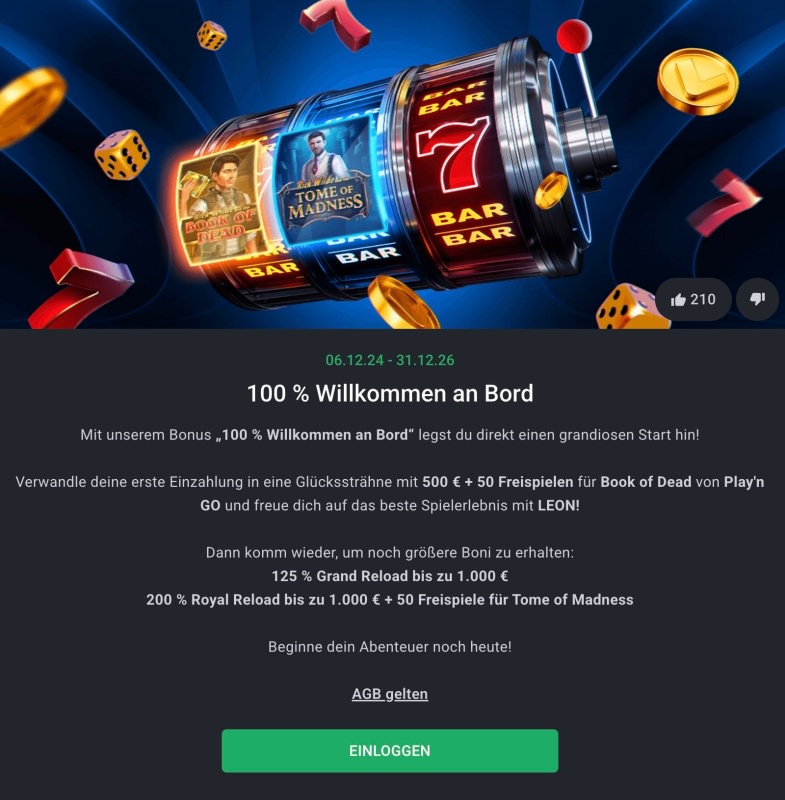Click the red ball slot machine lever
Image resolution: width=785 pixels, height=800 pixels.
(574, 36)
